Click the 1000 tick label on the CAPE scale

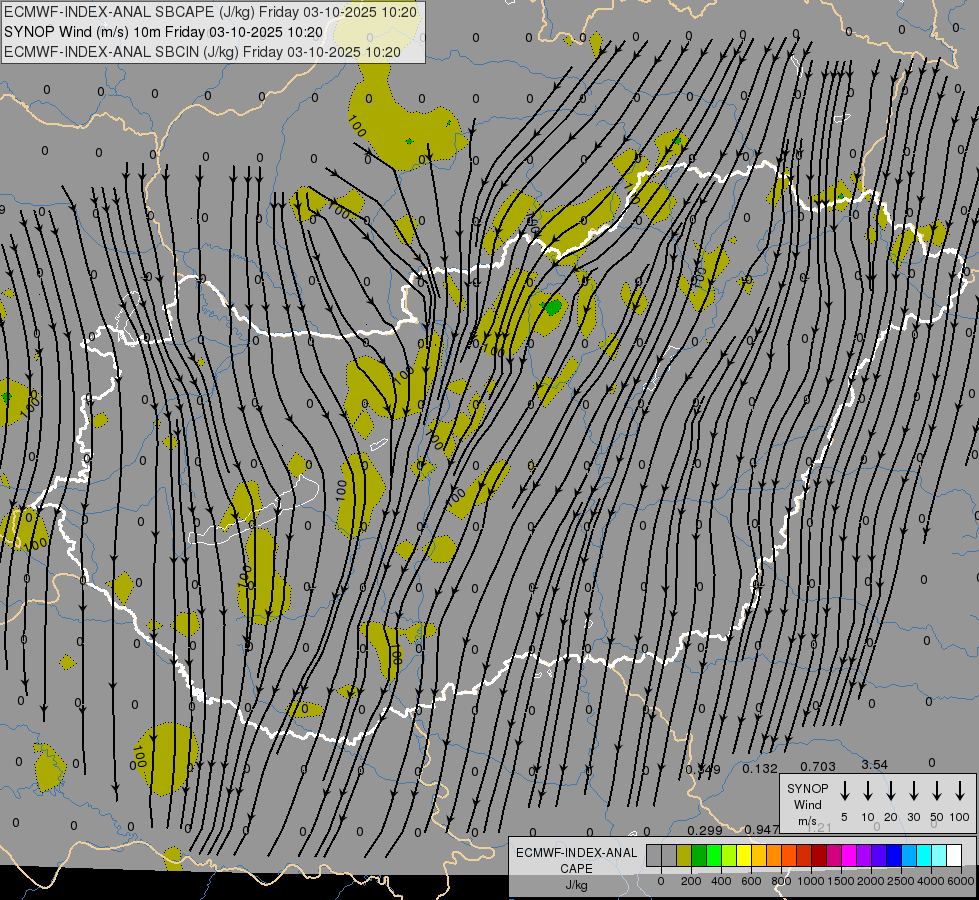pos(811,881)
